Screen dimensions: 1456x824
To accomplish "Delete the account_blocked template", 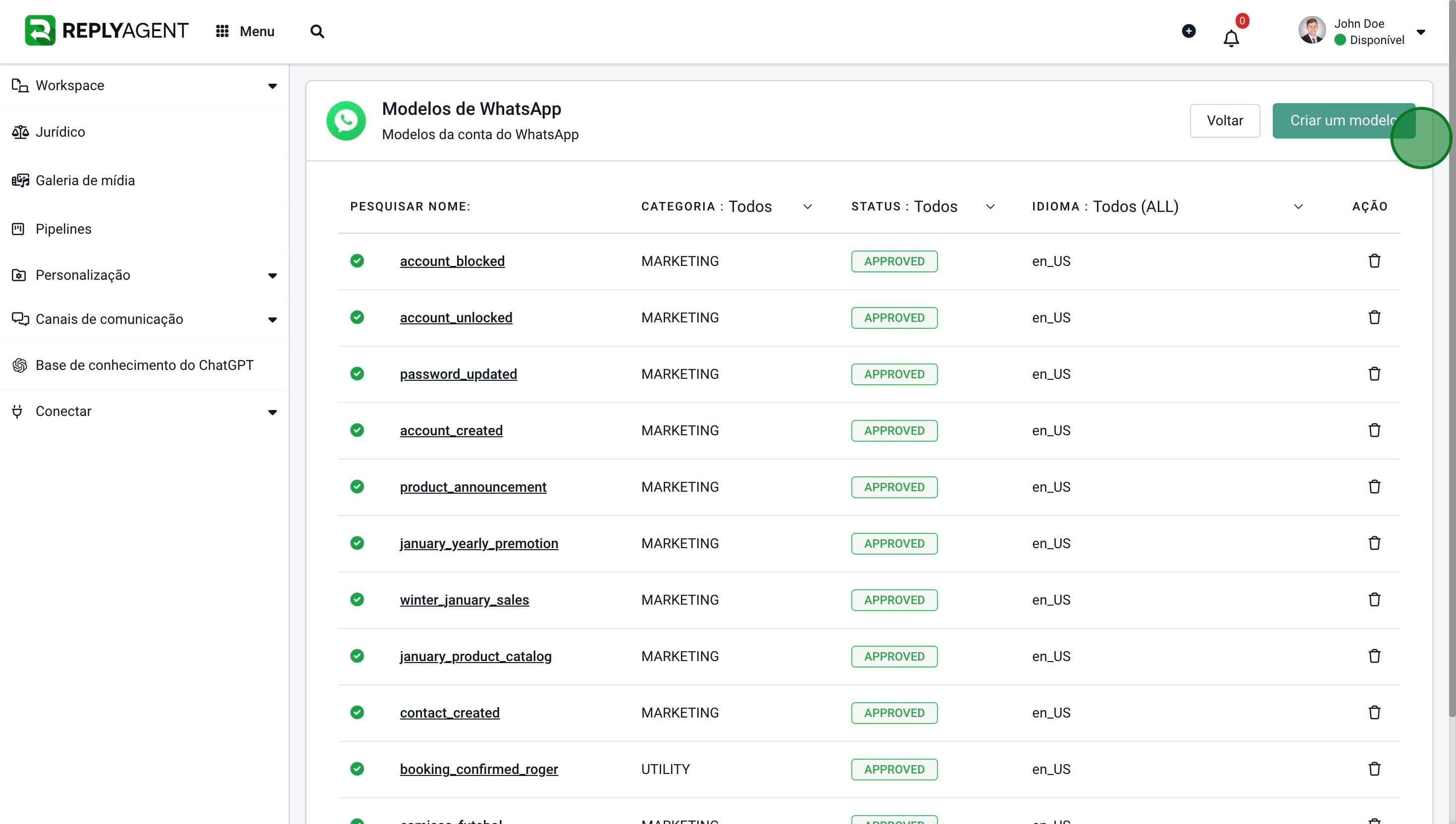I will [1374, 261].
